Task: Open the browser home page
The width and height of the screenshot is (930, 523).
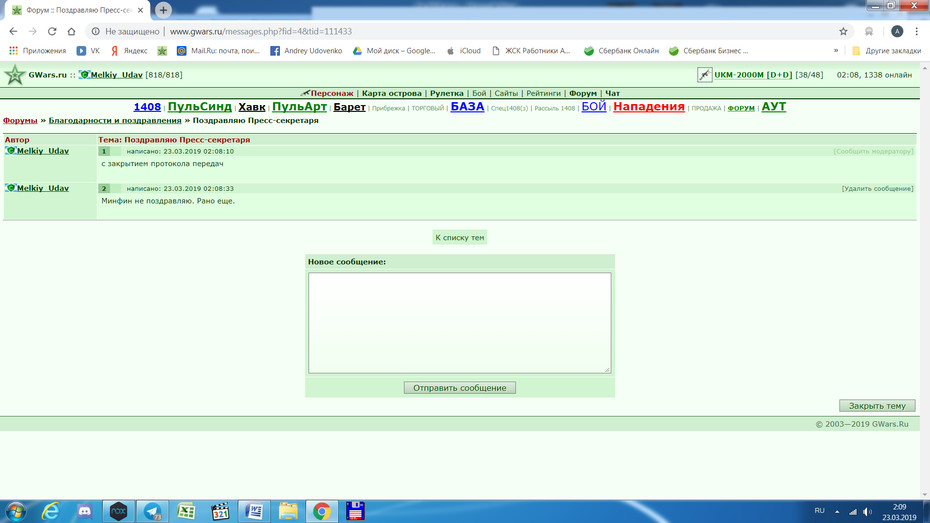Action: (71, 31)
